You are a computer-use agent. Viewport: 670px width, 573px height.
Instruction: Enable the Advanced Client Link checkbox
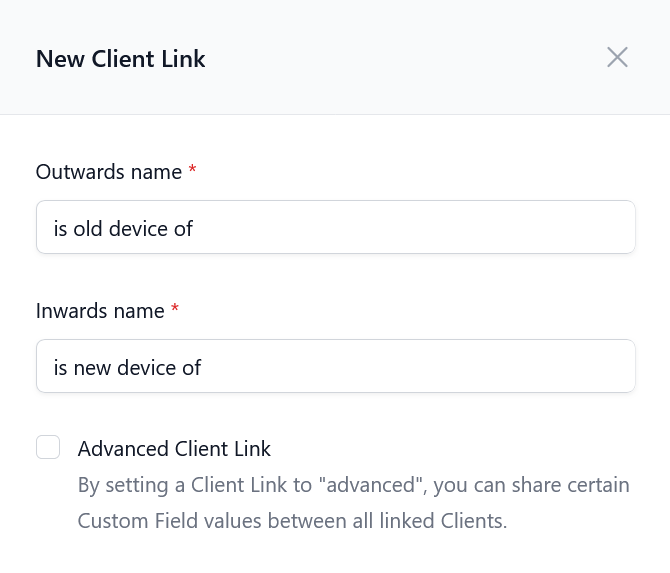click(48, 447)
